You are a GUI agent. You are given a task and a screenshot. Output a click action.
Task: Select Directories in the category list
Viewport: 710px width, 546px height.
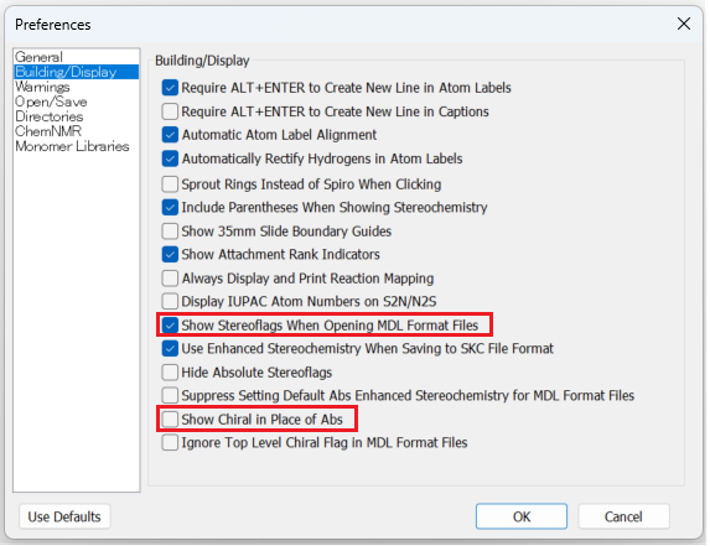click(49, 116)
